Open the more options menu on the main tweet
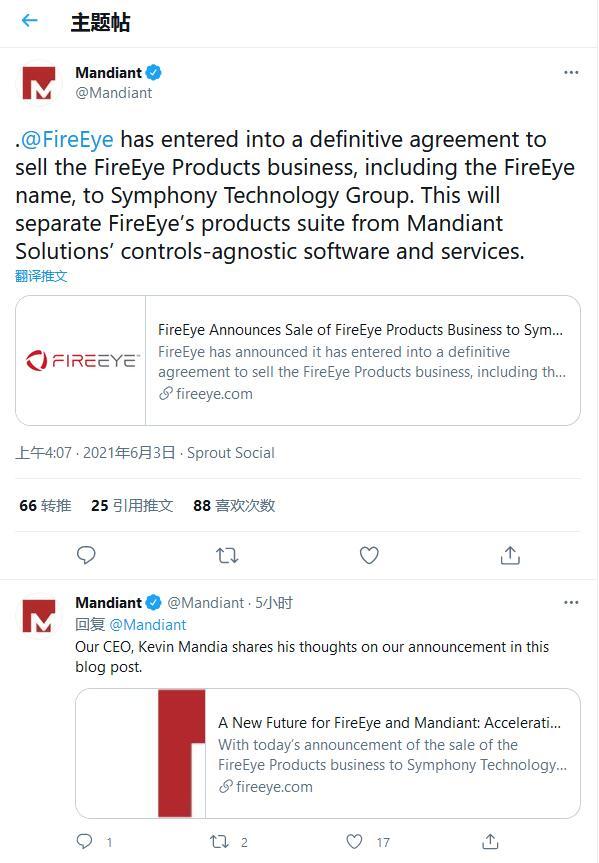 tap(571, 72)
